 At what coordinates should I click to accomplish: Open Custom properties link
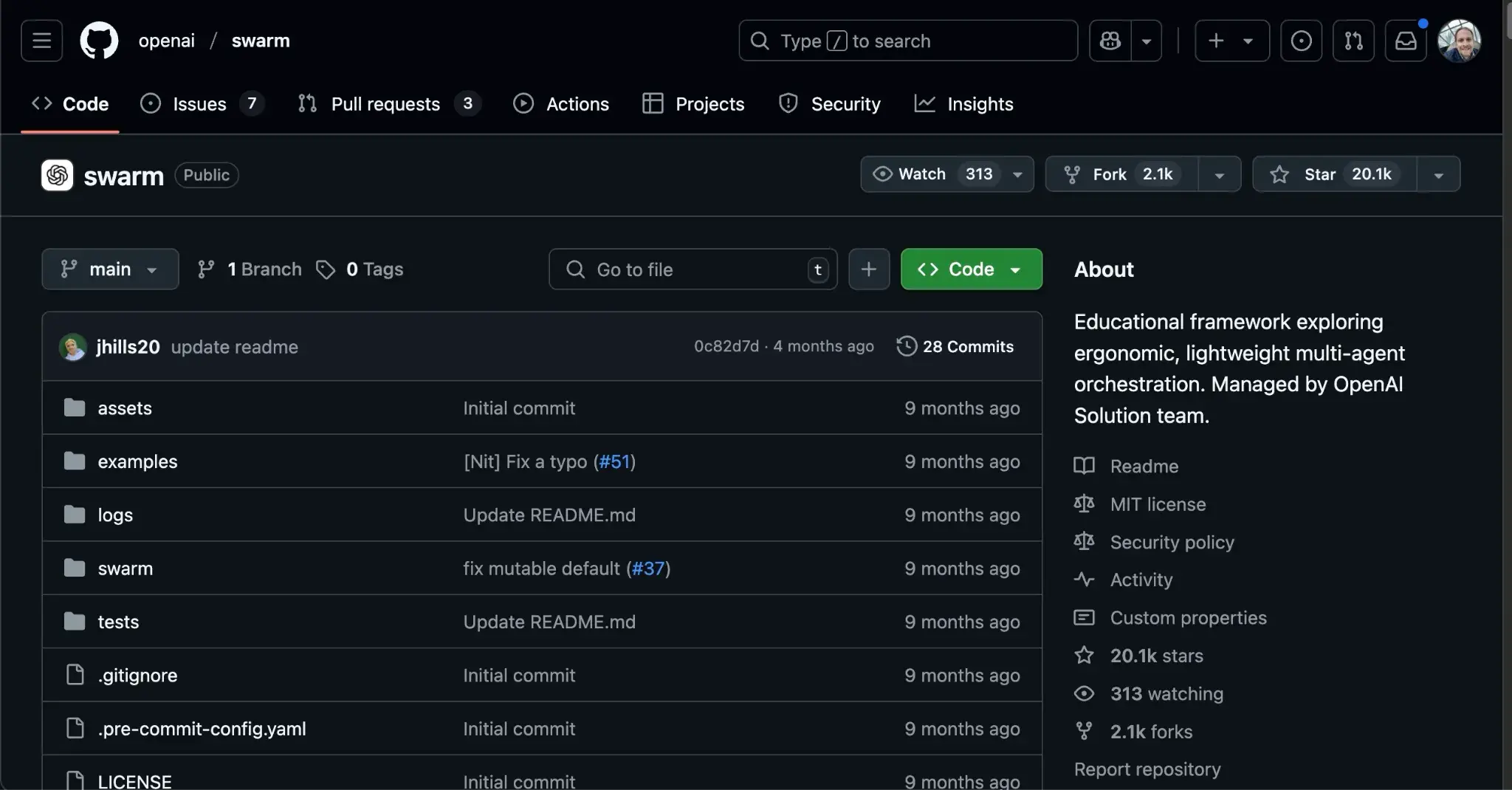coord(1170,617)
